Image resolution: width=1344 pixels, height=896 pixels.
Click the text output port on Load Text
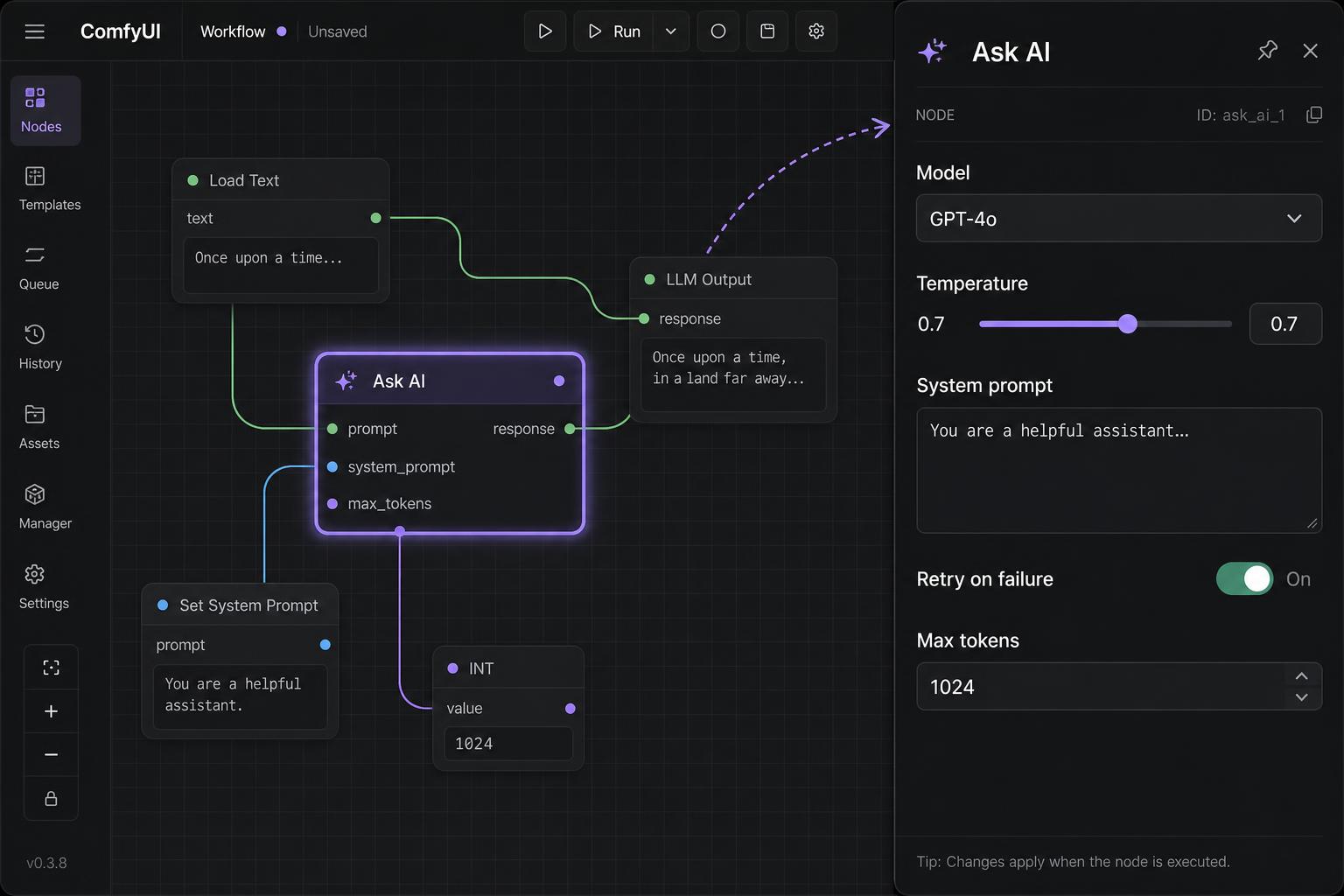(375, 218)
